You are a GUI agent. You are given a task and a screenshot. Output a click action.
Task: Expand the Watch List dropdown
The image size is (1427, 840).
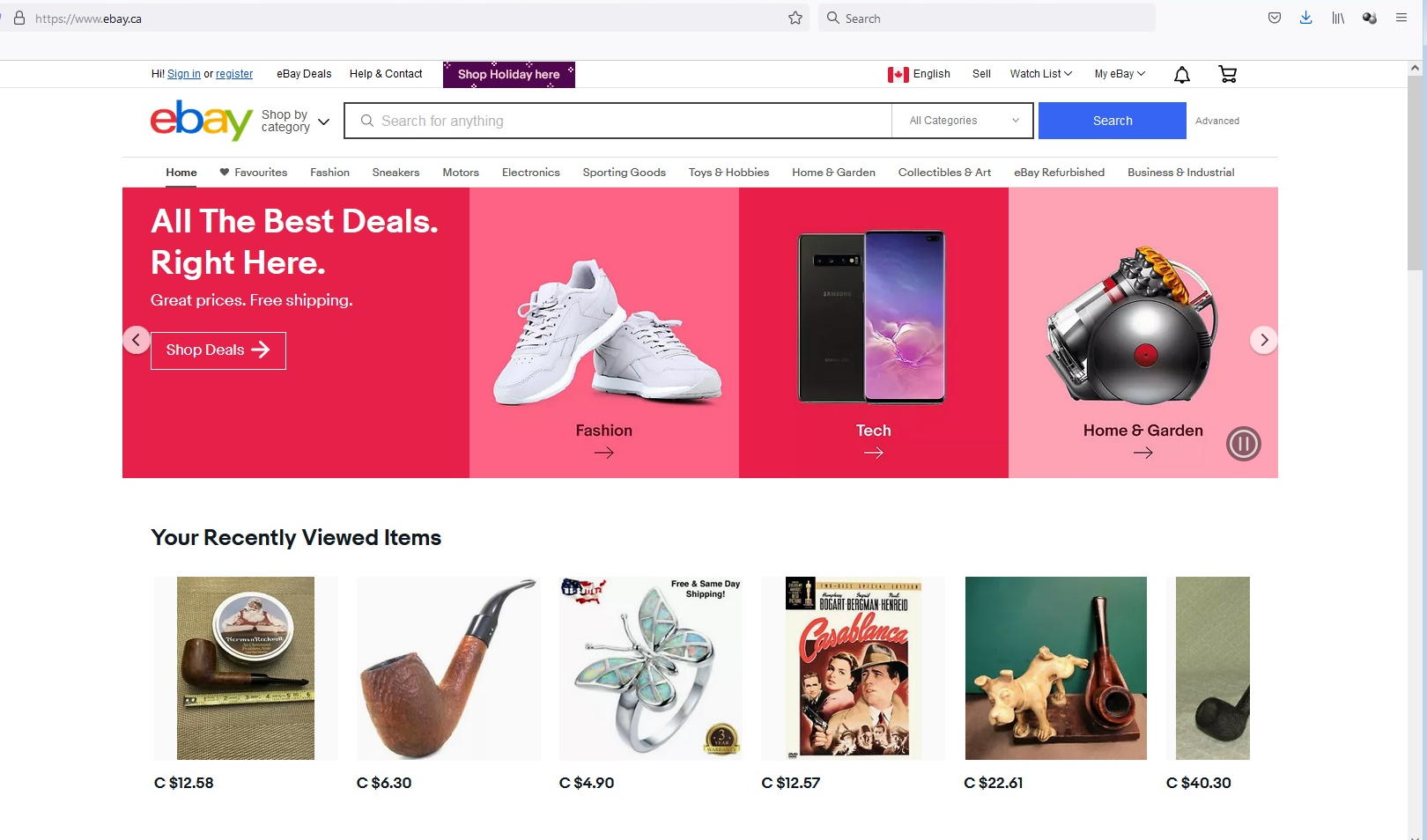click(x=1040, y=74)
